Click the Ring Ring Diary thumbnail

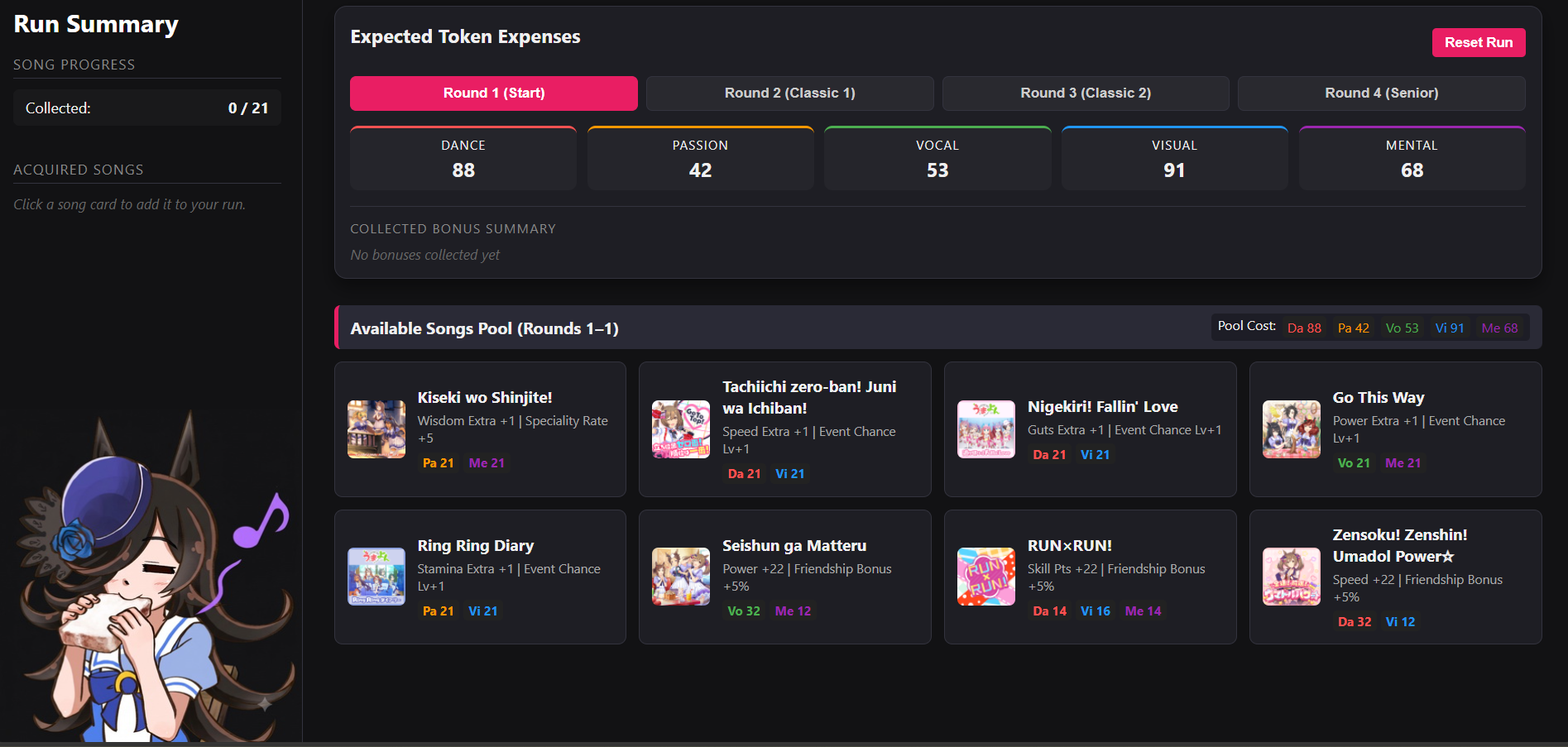[x=376, y=577]
